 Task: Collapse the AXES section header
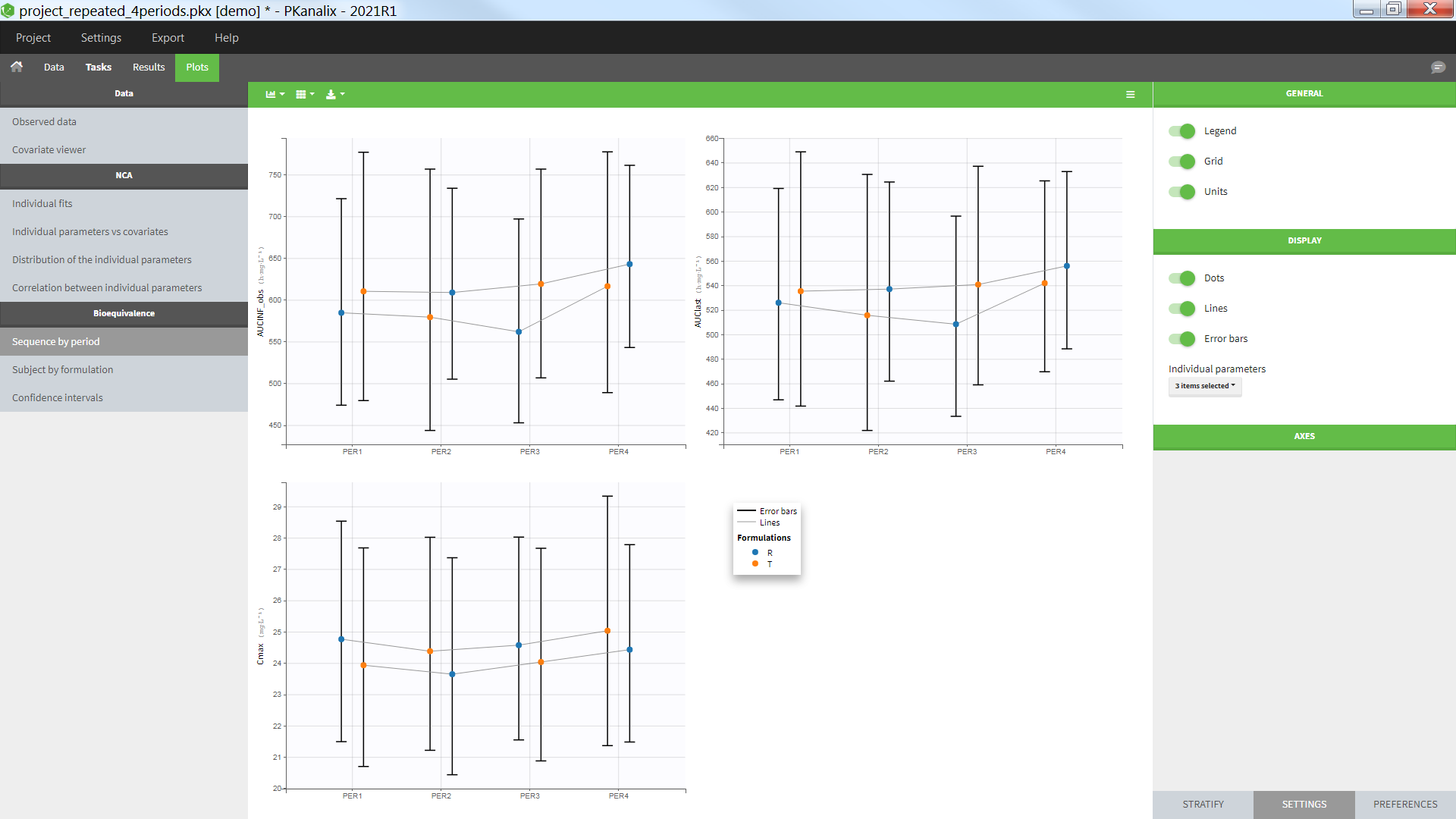point(1304,436)
